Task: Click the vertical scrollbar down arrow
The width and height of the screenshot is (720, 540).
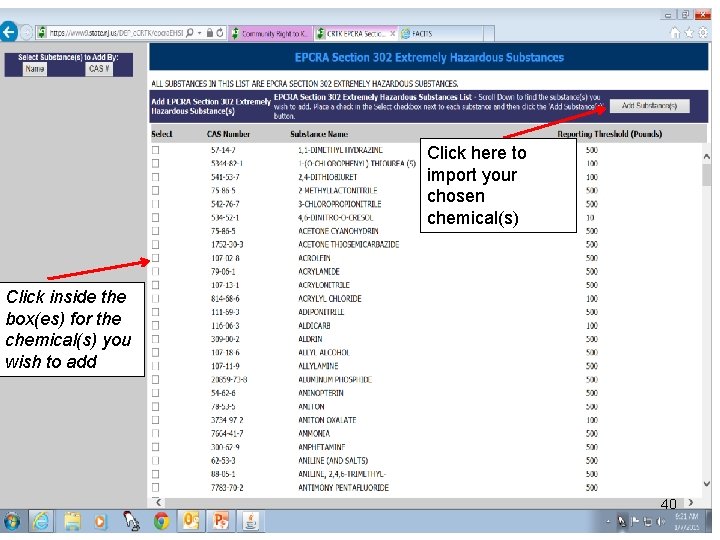Action: [707, 484]
